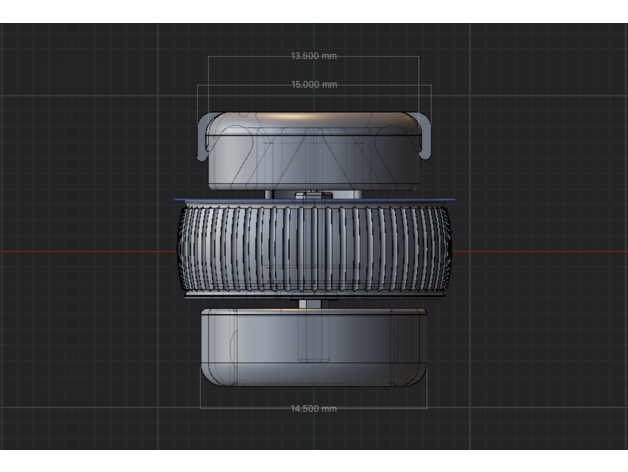Viewport: 628px width, 472px height.
Task: Click the red X axis line right of model
Action: 540,251
